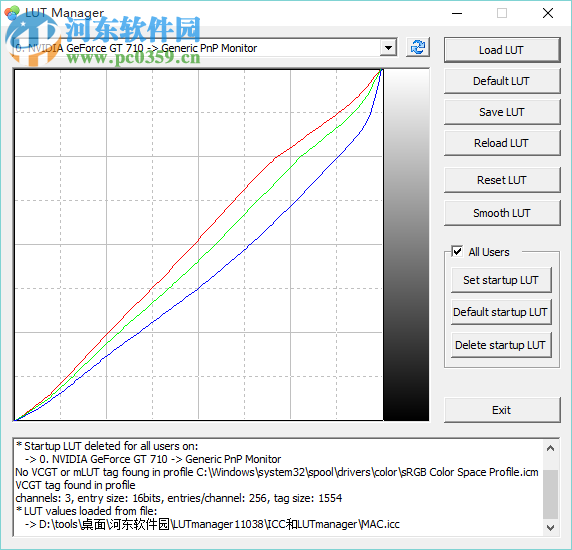Apply the Default LUT button
Image resolution: width=572 pixels, height=550 pixels.
(x=502, y=81)
